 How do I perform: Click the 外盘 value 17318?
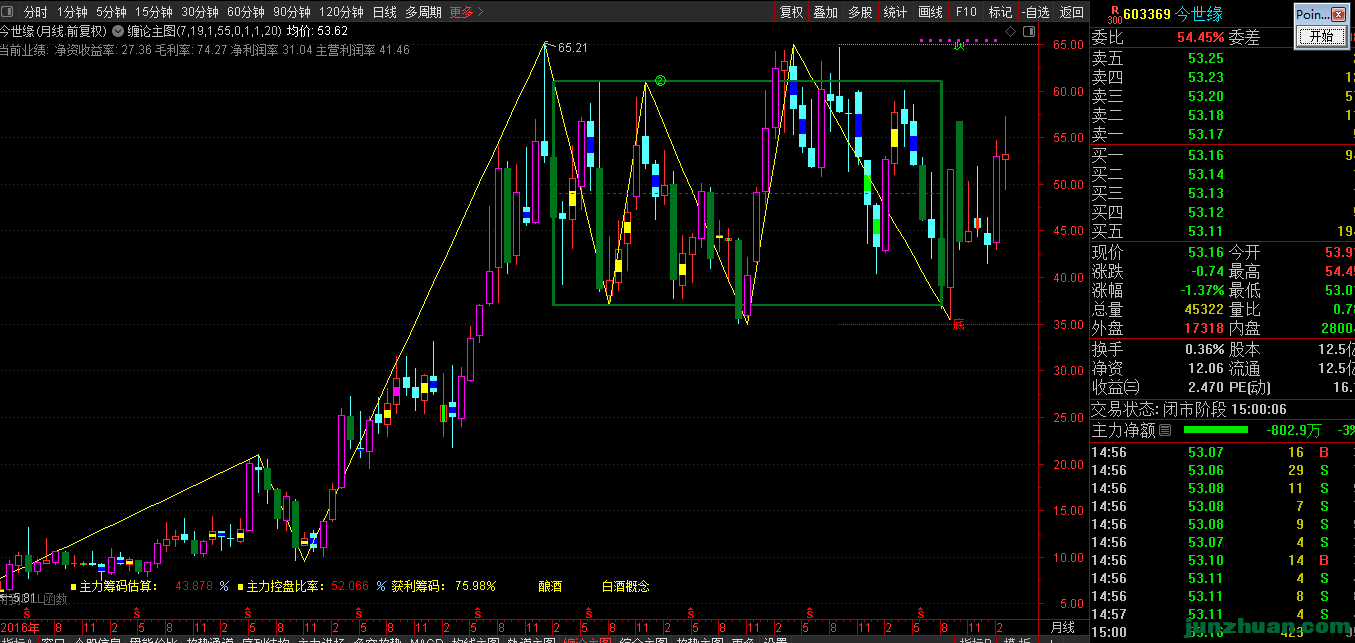point(1204,328)
